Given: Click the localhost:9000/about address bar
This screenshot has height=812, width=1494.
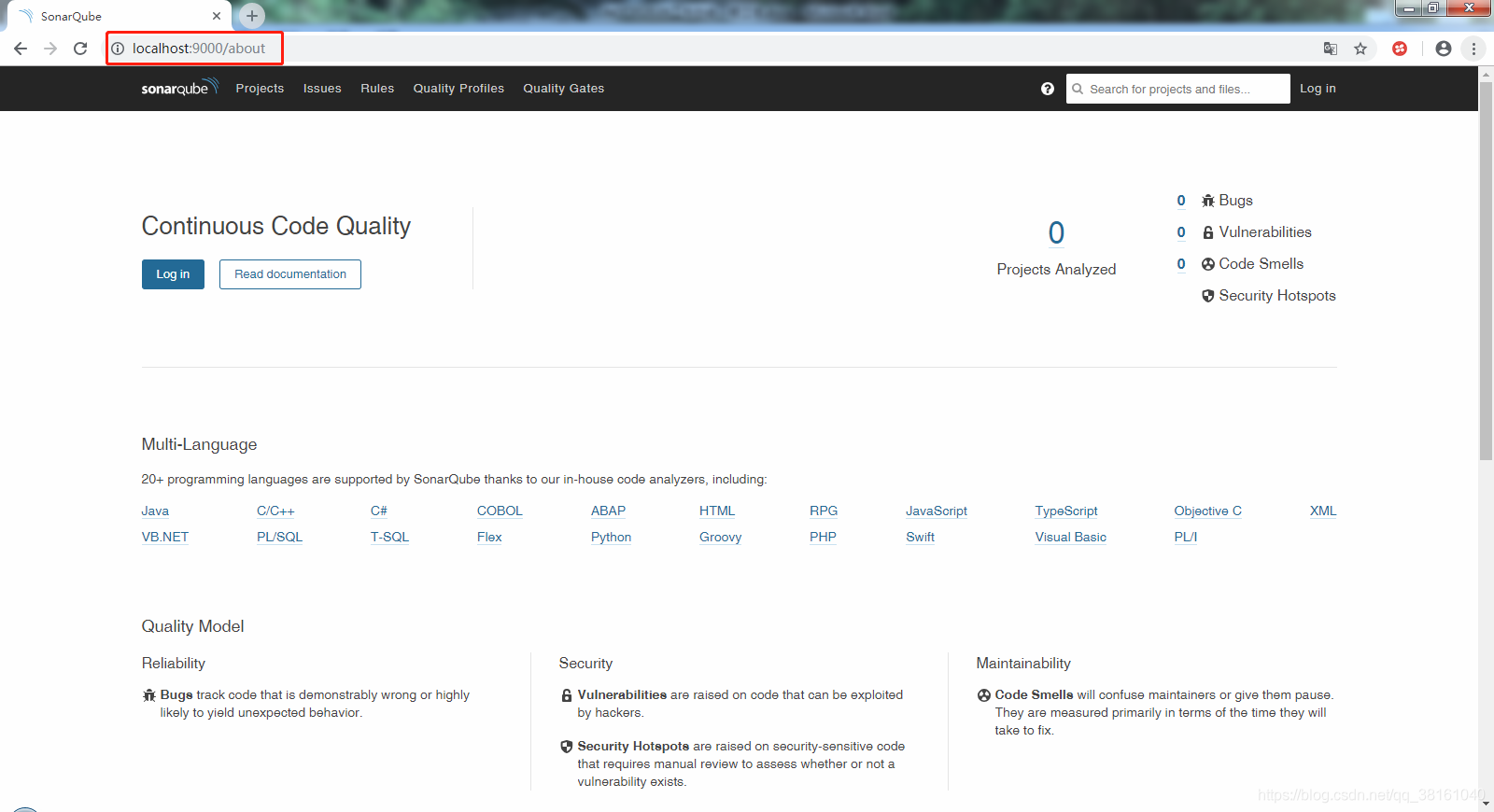Looking at the screenshot, I should pos(198,49).
